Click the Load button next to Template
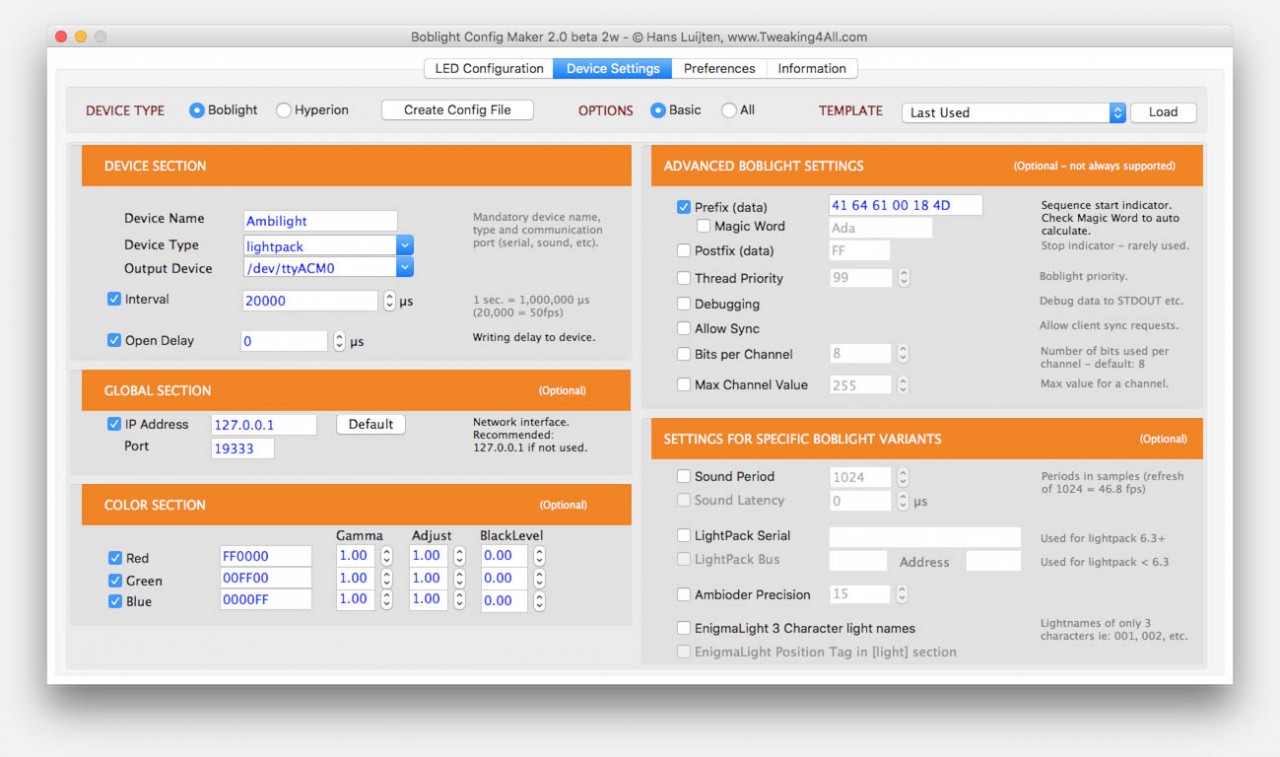The height and width of the screenshot is (757, 1280). click(1163, 112)
